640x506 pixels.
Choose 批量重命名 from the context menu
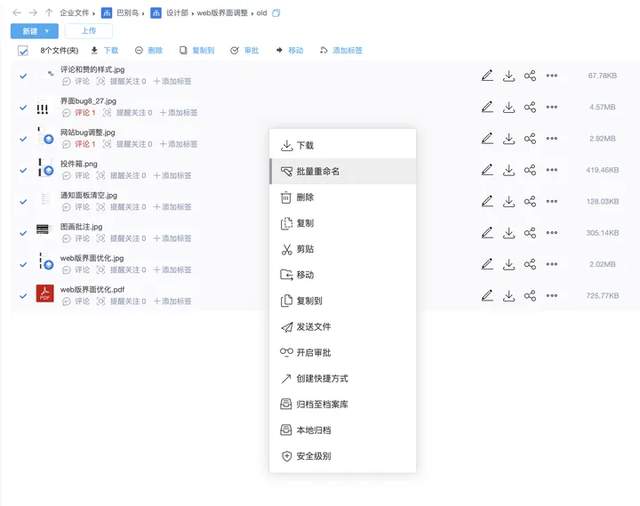tap(343, 171)
